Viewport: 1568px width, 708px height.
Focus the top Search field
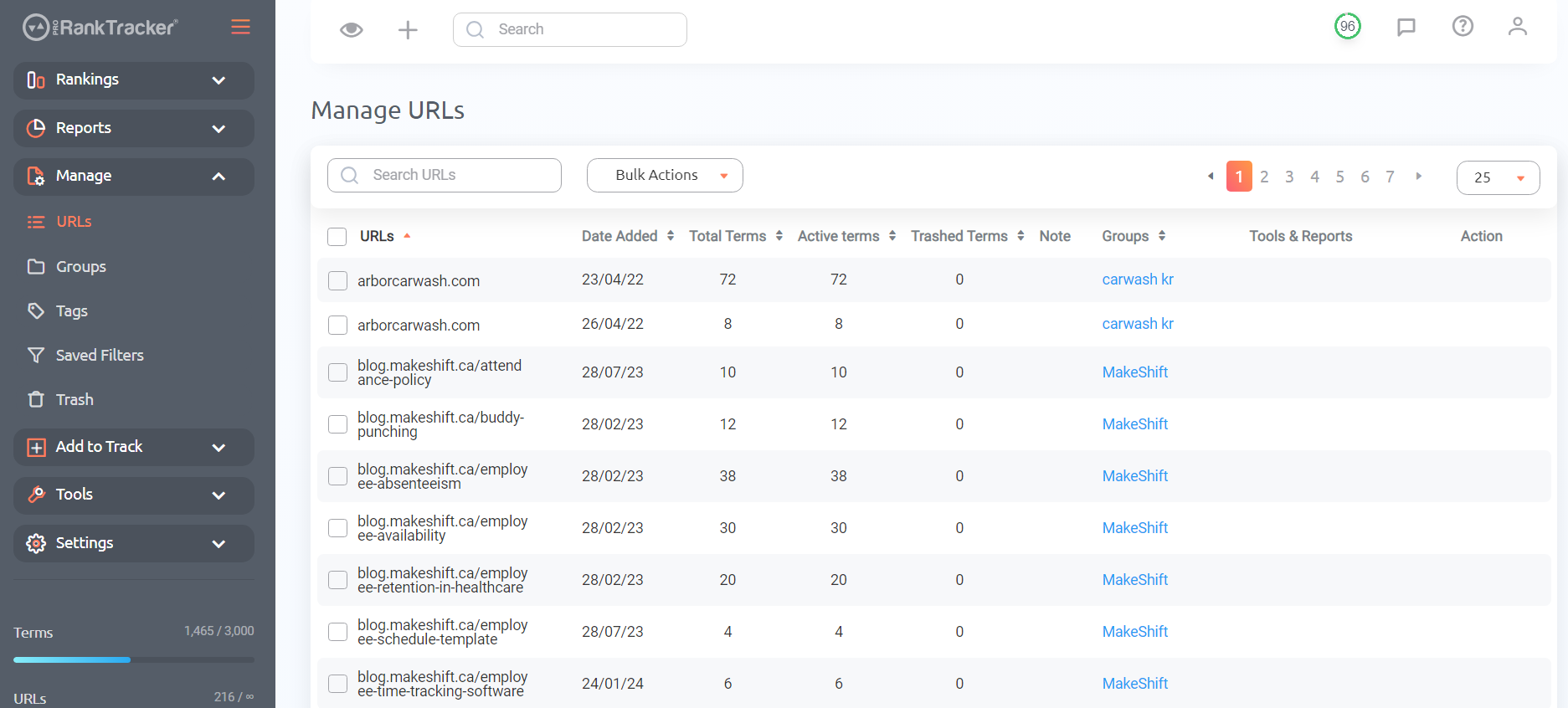570,29
